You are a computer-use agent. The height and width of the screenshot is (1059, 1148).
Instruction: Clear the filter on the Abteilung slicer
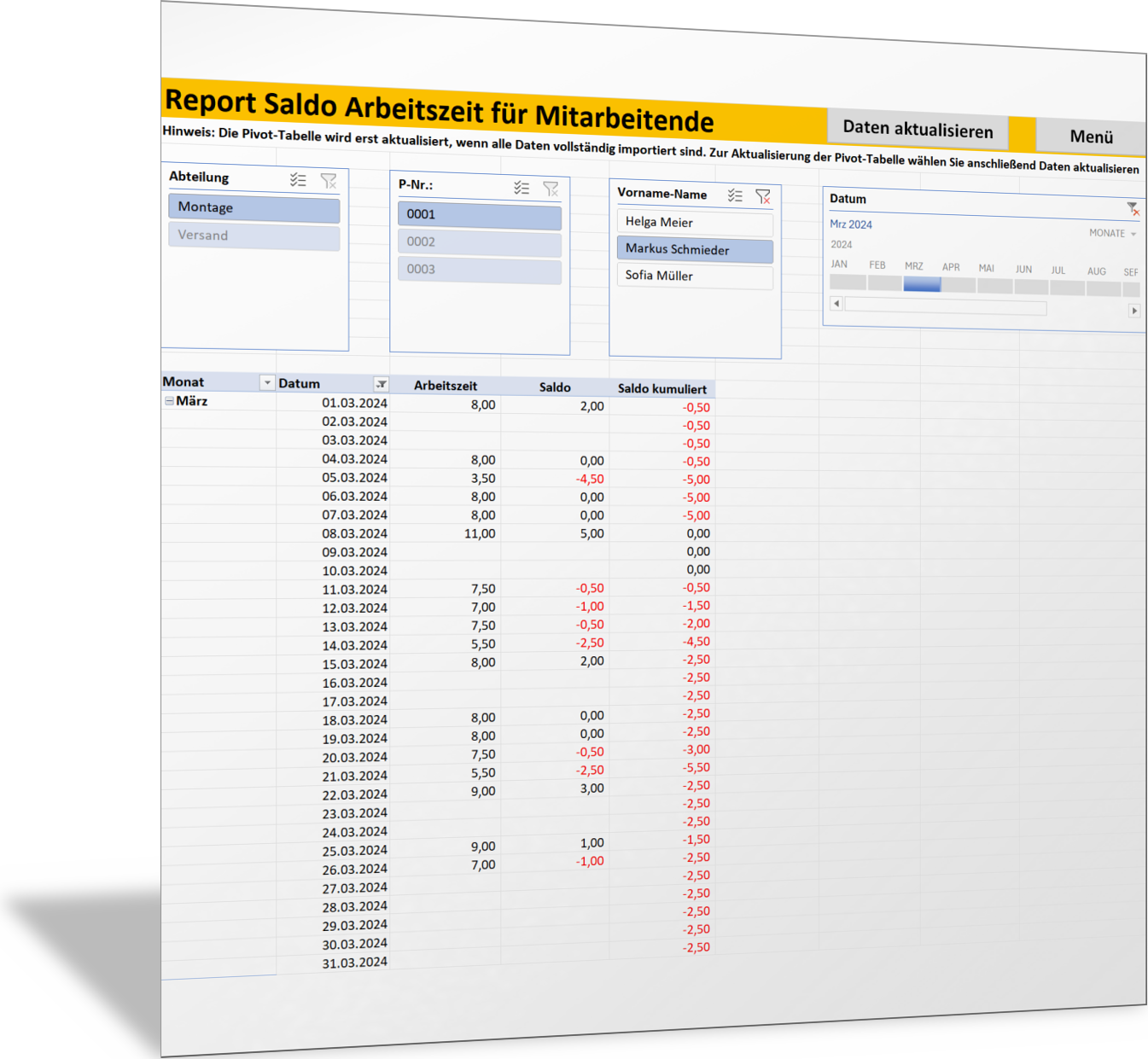point(329,181)
